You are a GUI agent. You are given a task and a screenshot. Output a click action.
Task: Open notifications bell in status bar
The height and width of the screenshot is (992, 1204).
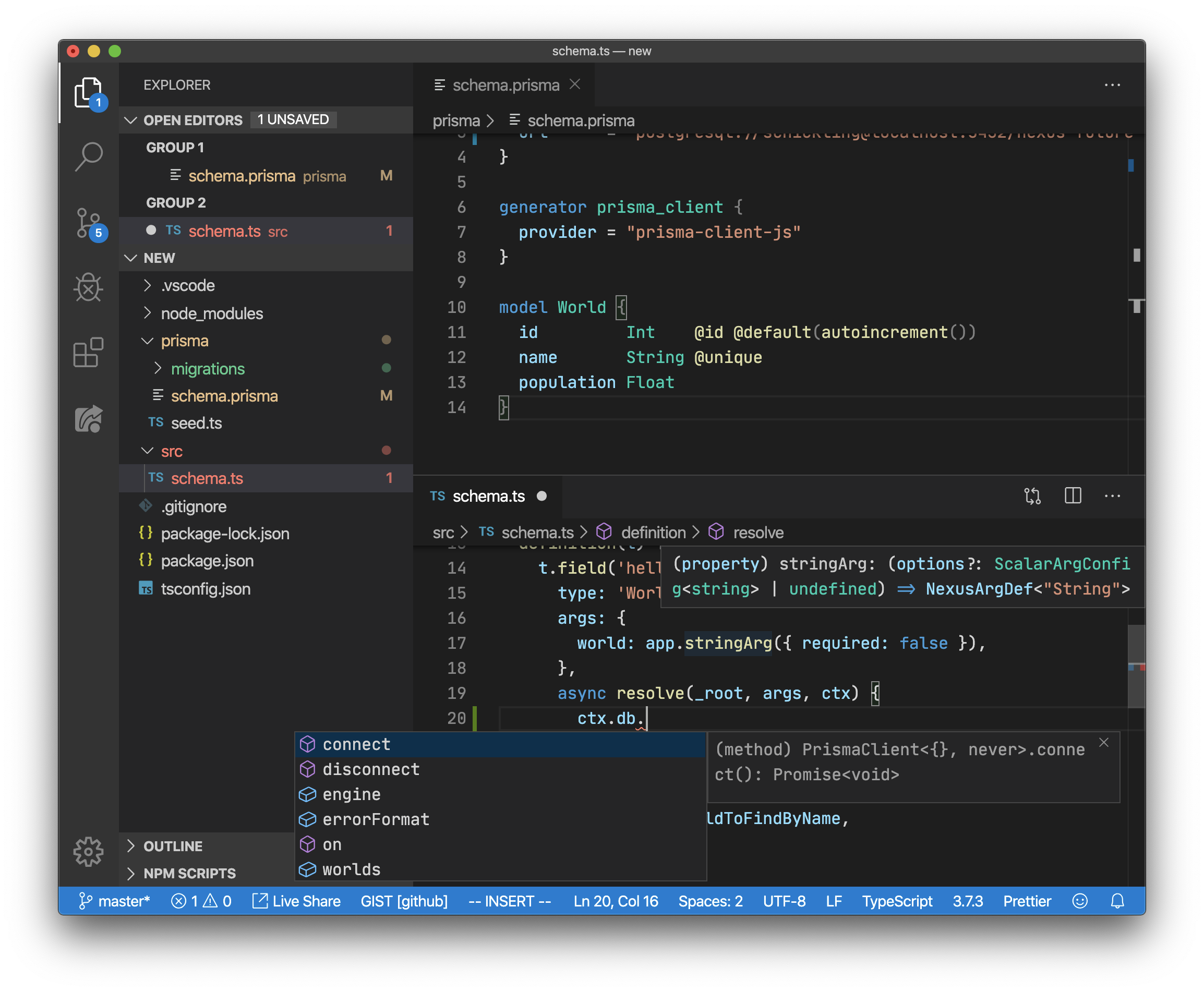click(1117, 901)
